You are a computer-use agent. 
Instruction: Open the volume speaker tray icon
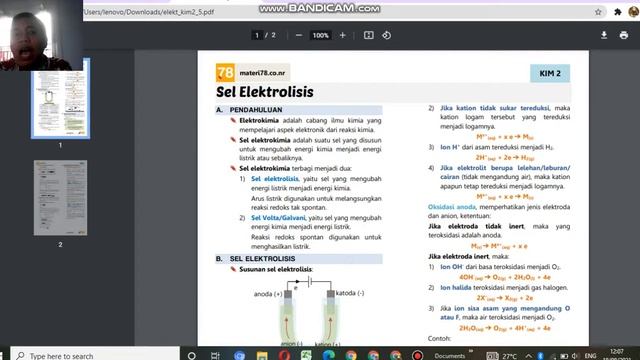click(576, 356)
